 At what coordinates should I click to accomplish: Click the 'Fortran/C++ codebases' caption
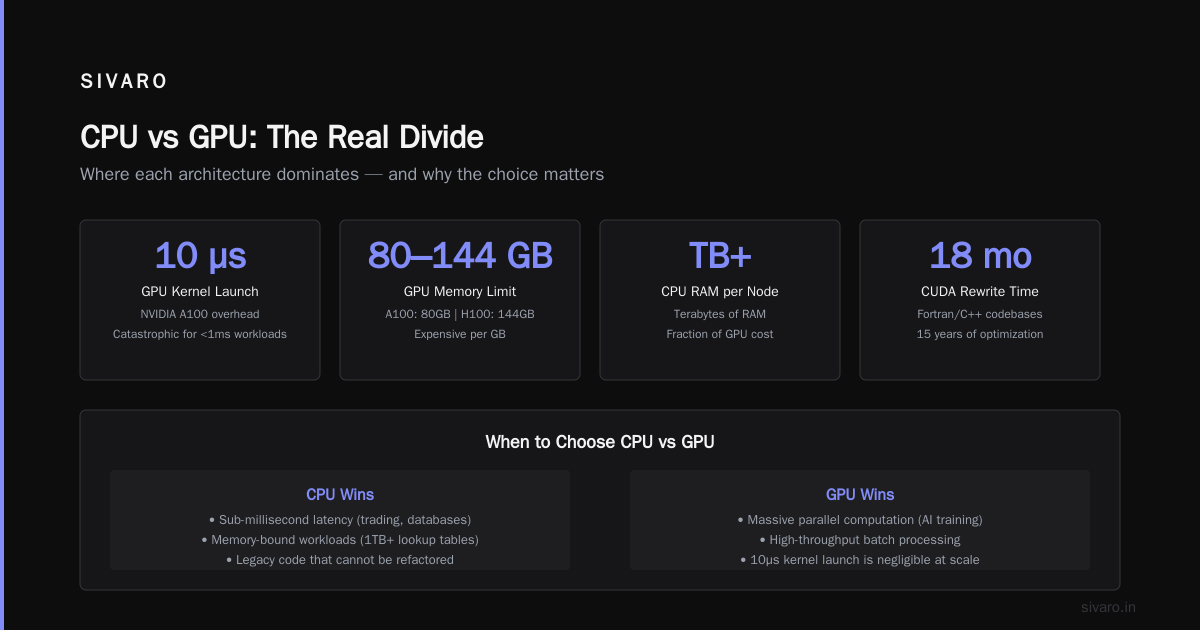[980, 314]
